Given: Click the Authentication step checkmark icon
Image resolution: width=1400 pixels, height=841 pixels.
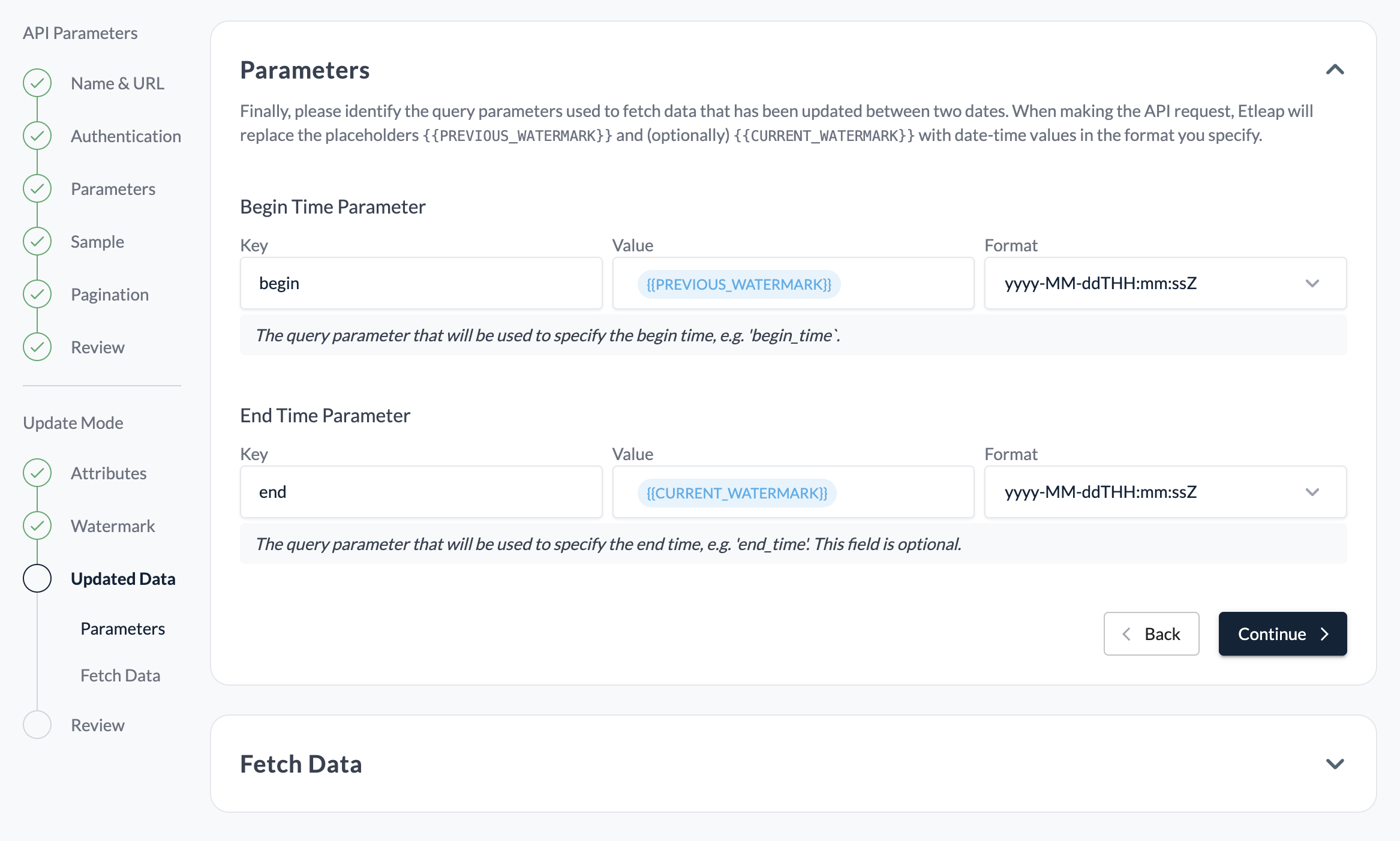Looking at the screenshot, I should [x=37, y=136].
